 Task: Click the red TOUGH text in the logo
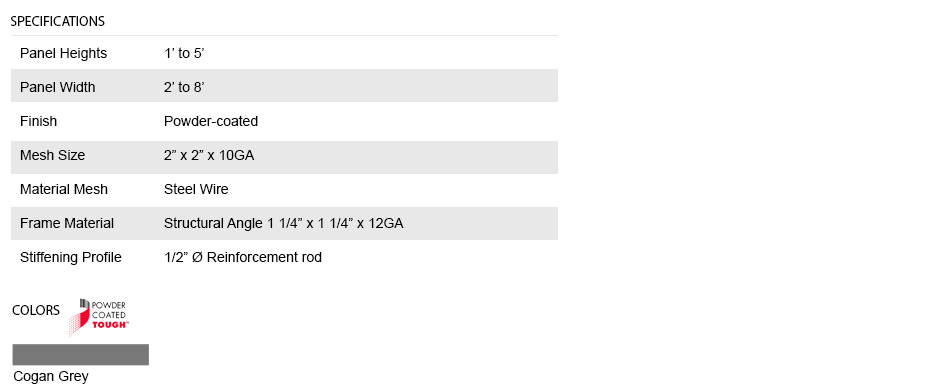[110, 324]
